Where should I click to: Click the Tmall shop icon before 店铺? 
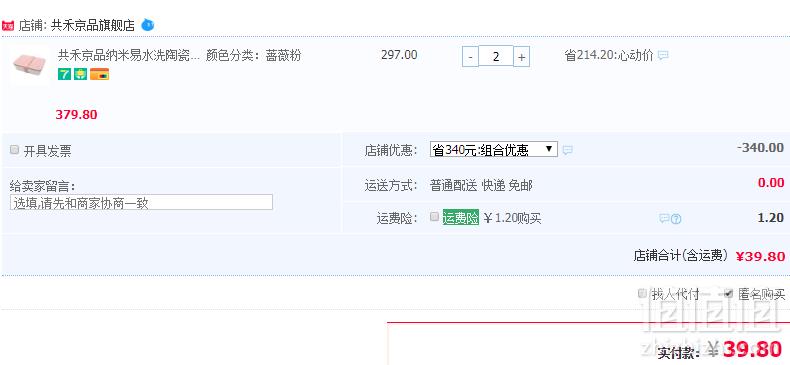[8, 25]
